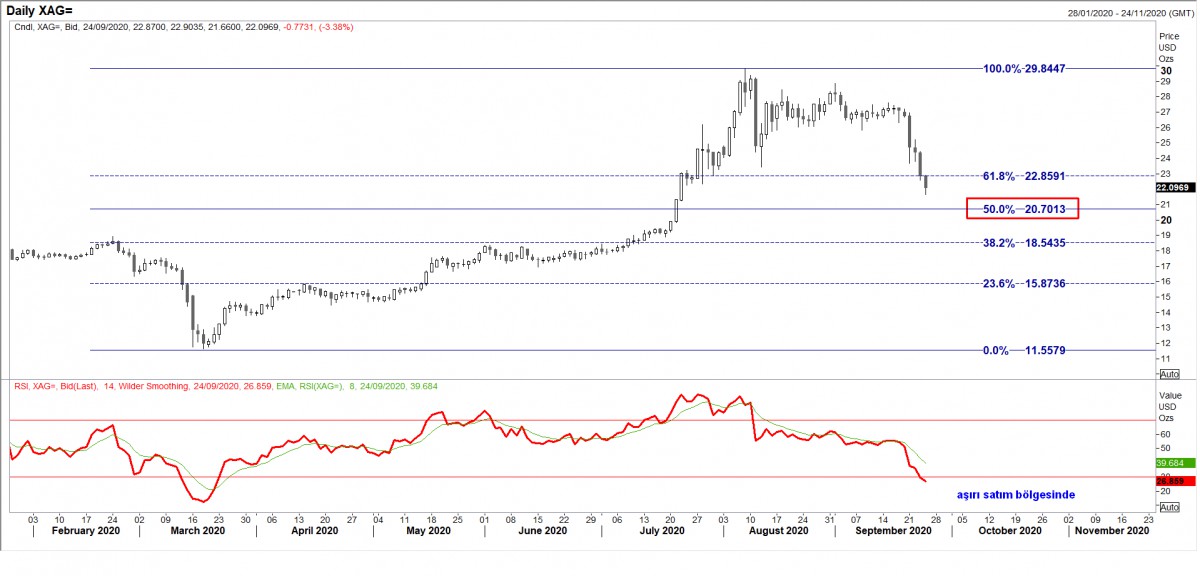Click the Auto button on the price axis
Viewport: 1200px width, 576px height.
click(1168, 374)
